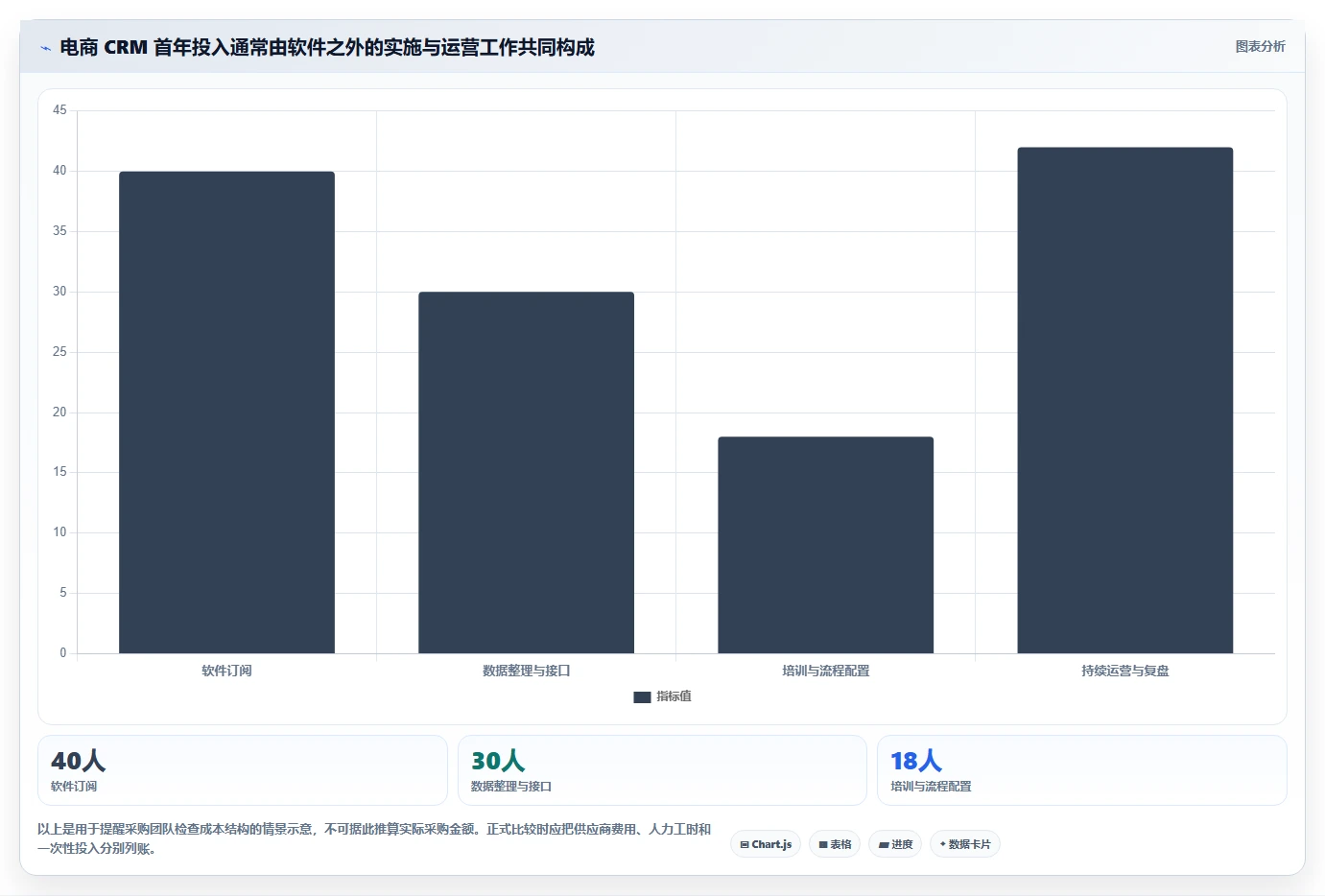The width and height of the screenshot is (1325, 896).
Task: Click the y-axis value 20
Action: click(59, 413)
